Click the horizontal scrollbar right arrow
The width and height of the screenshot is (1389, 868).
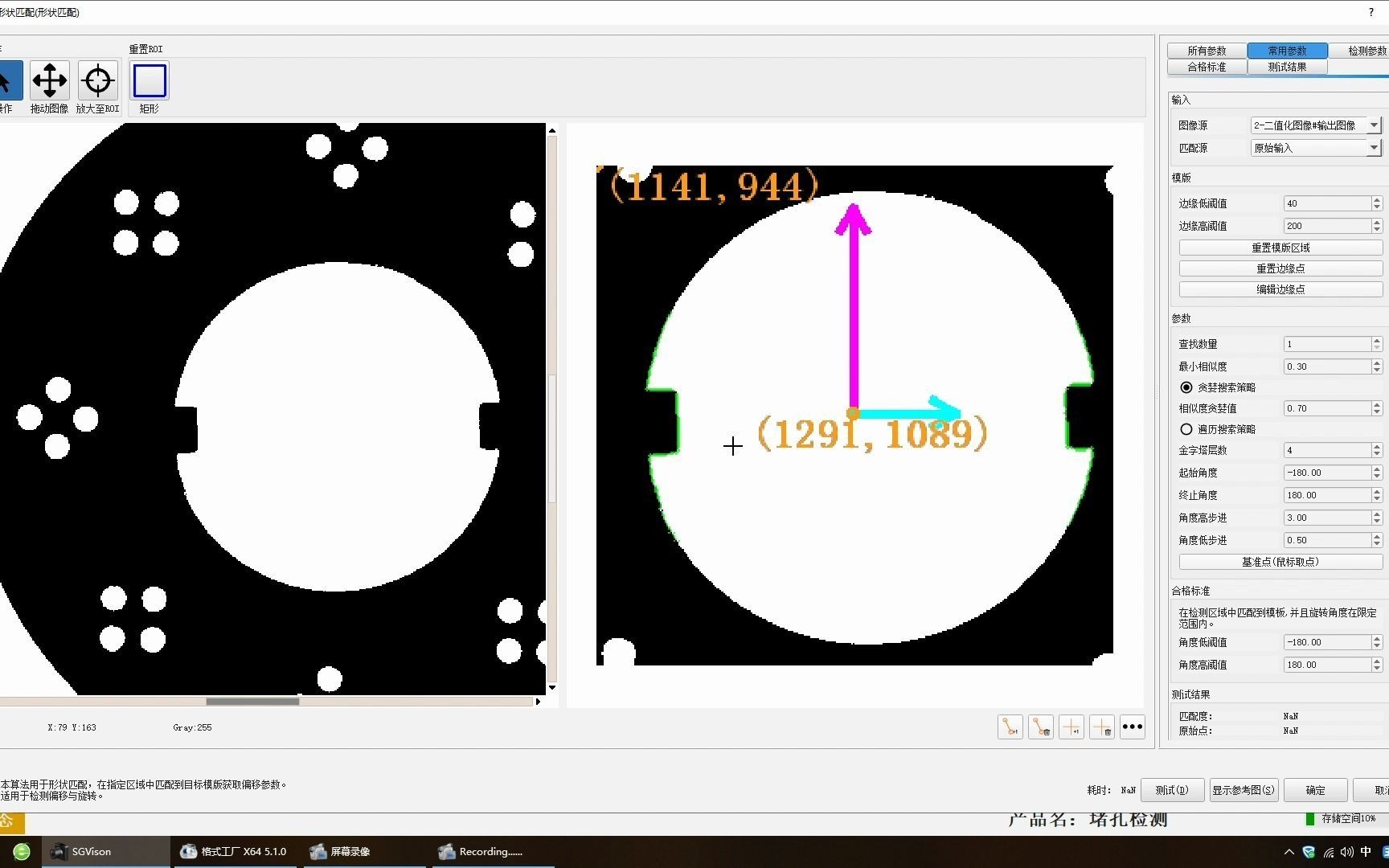click(538, 702)
